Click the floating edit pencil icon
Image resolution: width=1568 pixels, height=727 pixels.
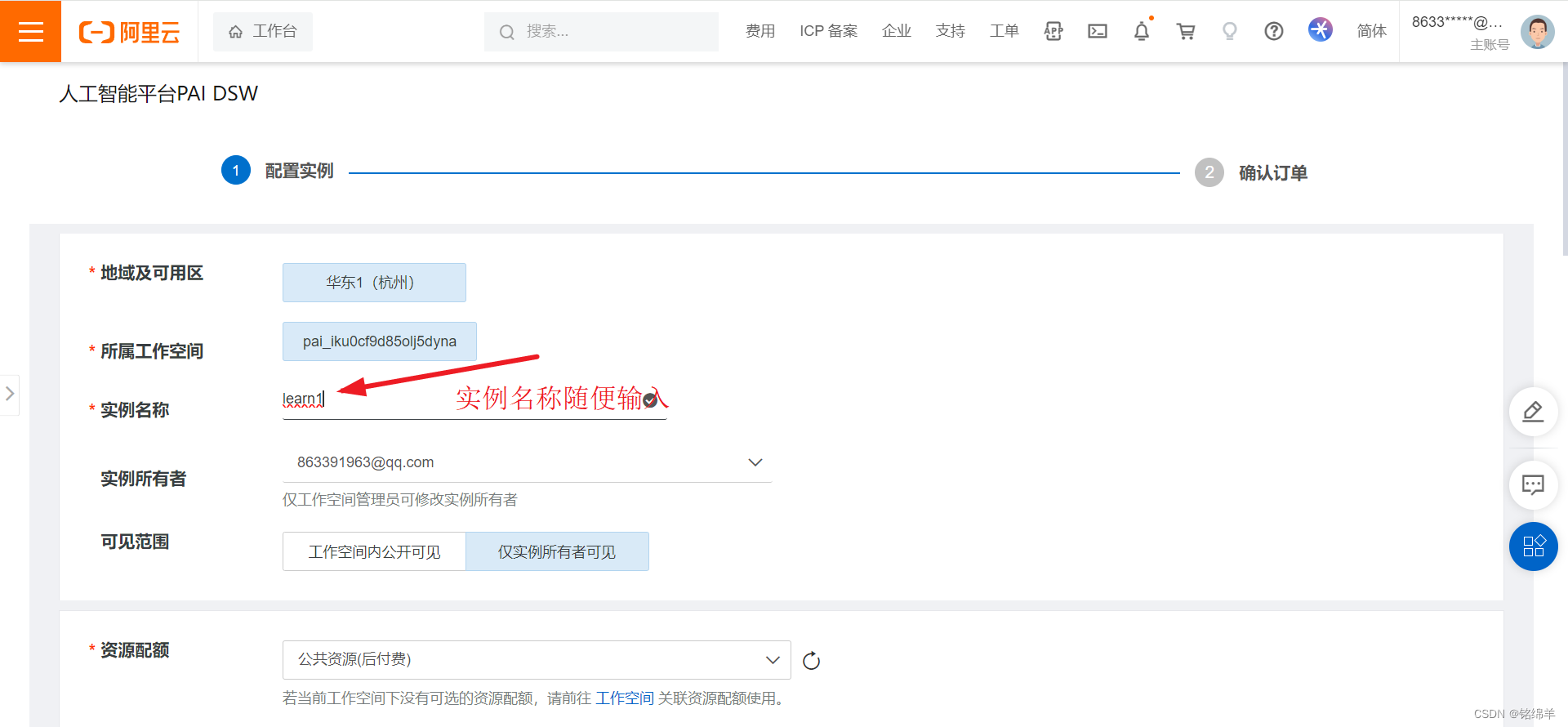(1533, 412)
